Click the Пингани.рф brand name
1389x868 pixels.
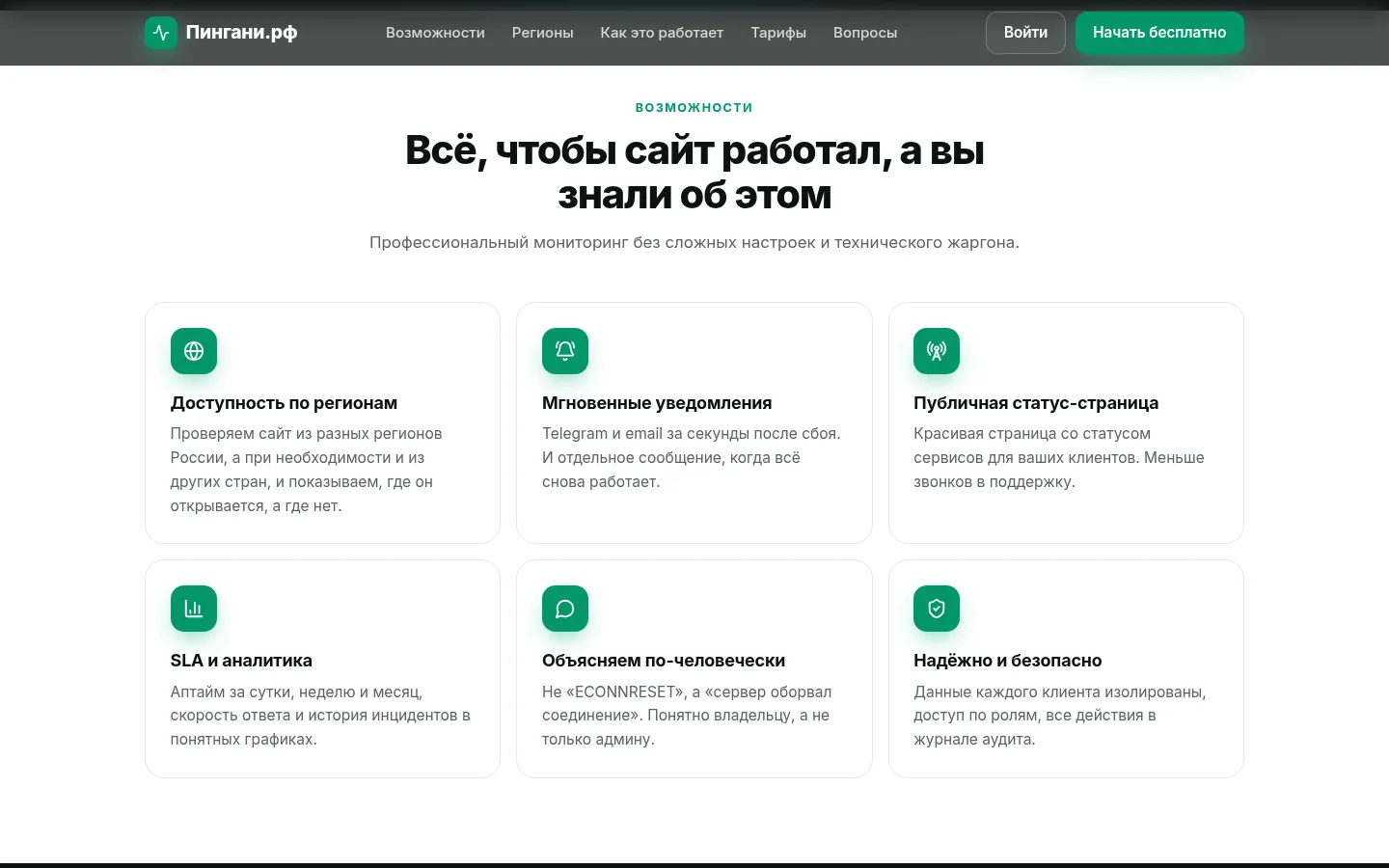[241, 33]
